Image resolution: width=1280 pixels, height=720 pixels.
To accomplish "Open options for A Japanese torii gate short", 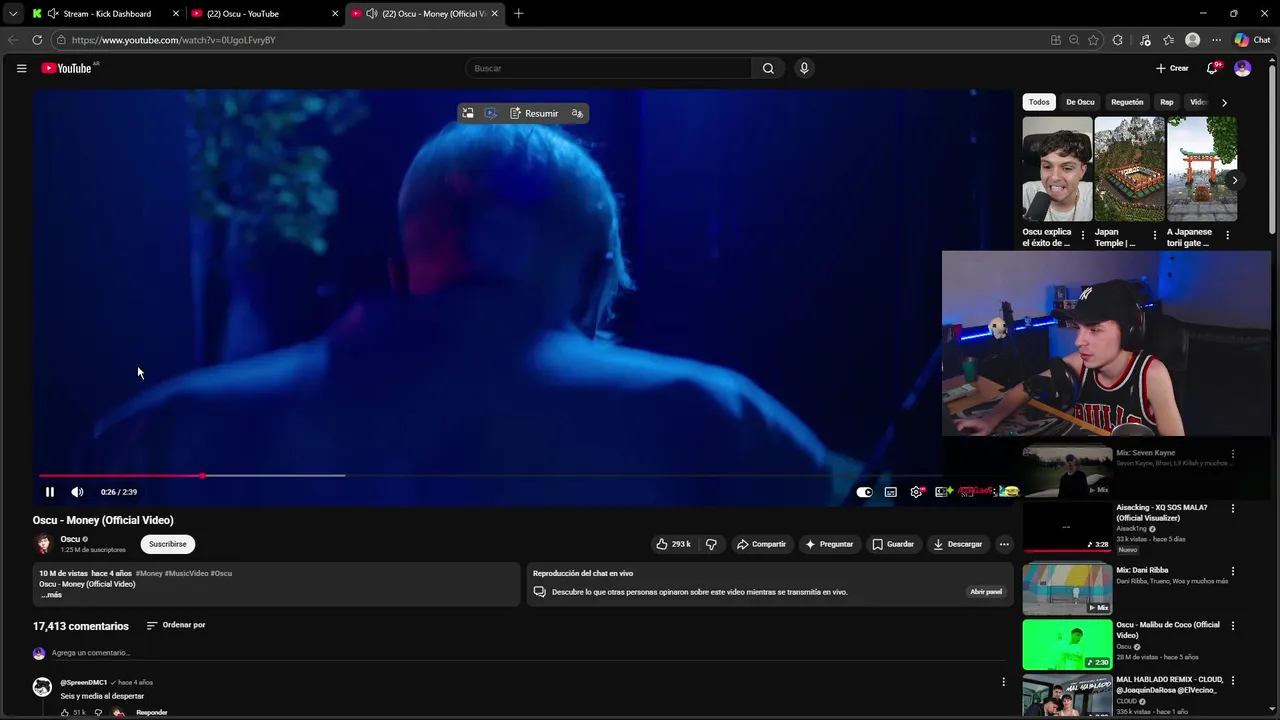I will coord(1227,235).
